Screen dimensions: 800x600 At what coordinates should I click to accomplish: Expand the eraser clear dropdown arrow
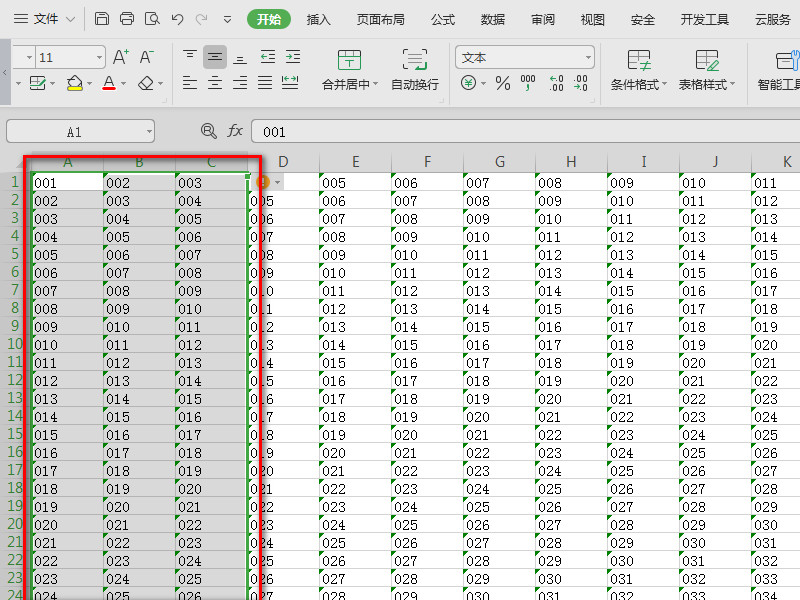160,83
